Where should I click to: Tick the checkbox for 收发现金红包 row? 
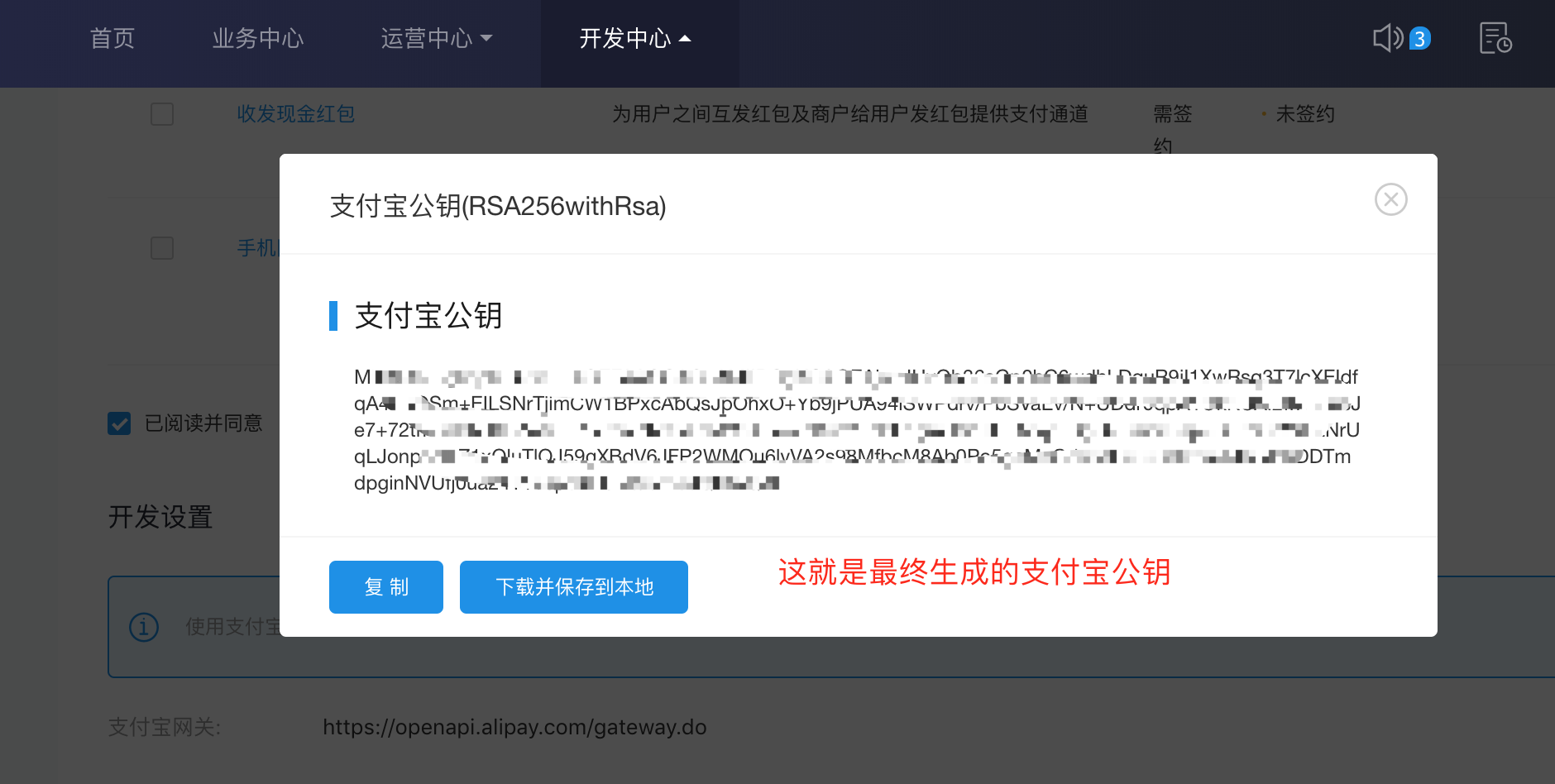tap(162, 114)
